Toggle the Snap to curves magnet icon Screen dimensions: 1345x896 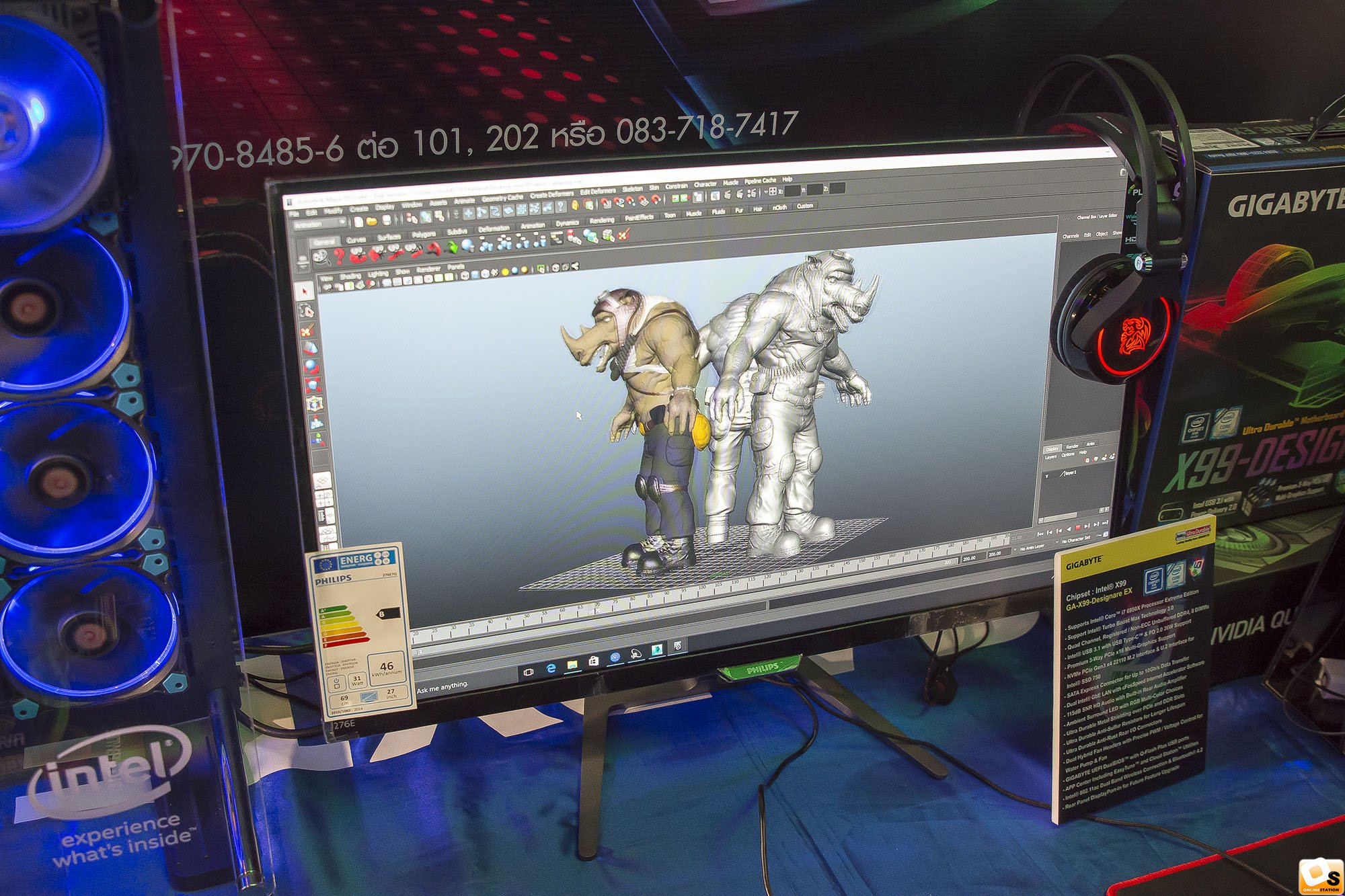[x=619, y=202]
